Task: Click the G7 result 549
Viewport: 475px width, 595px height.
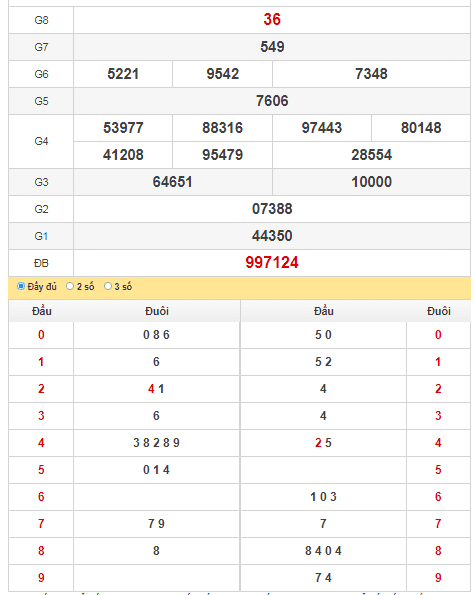Action: click(272, 47)
